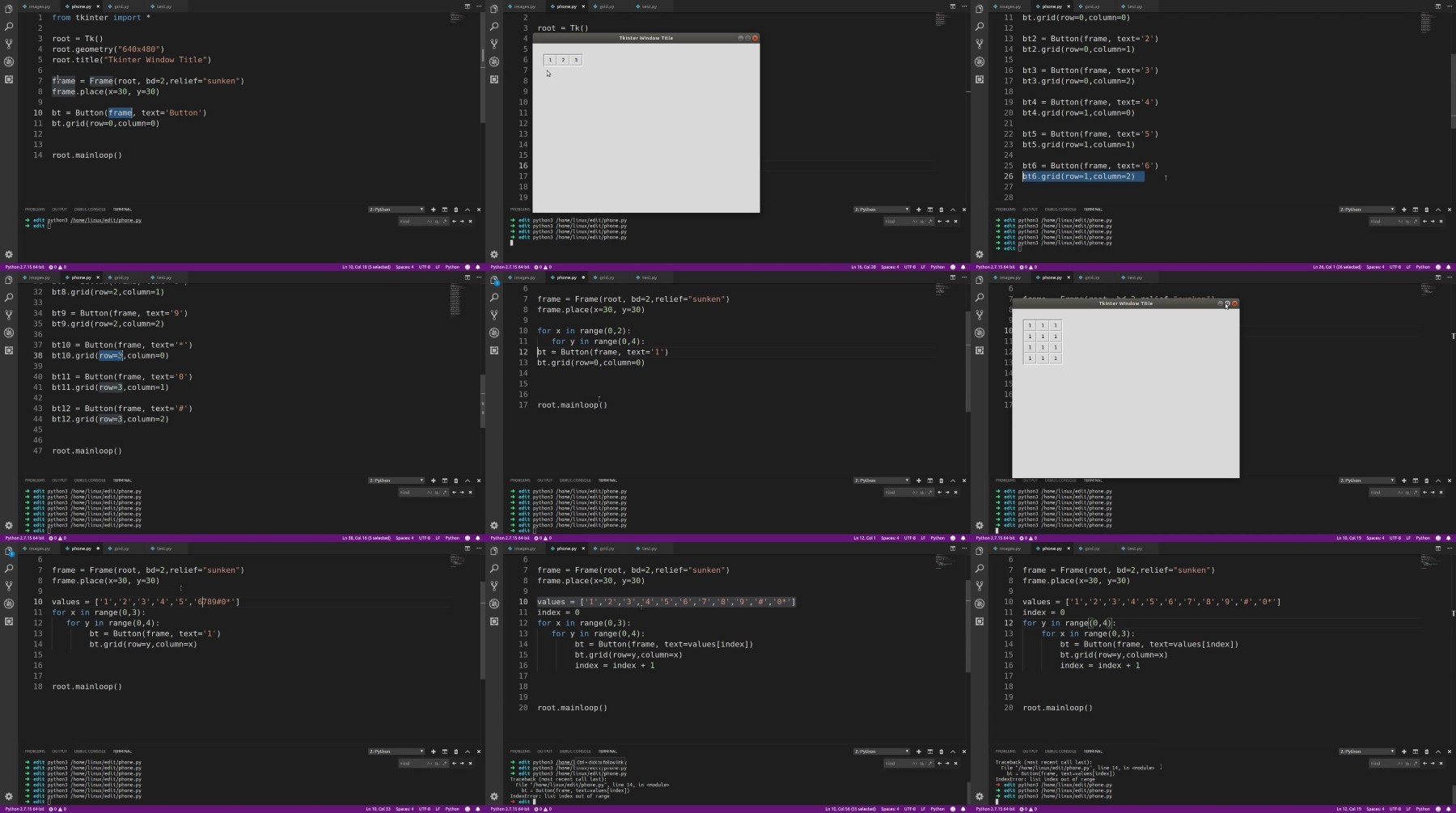Click notification bell in the bt12 panel status bar
Screen dimensions: 1456x813
tap(478, 538)
